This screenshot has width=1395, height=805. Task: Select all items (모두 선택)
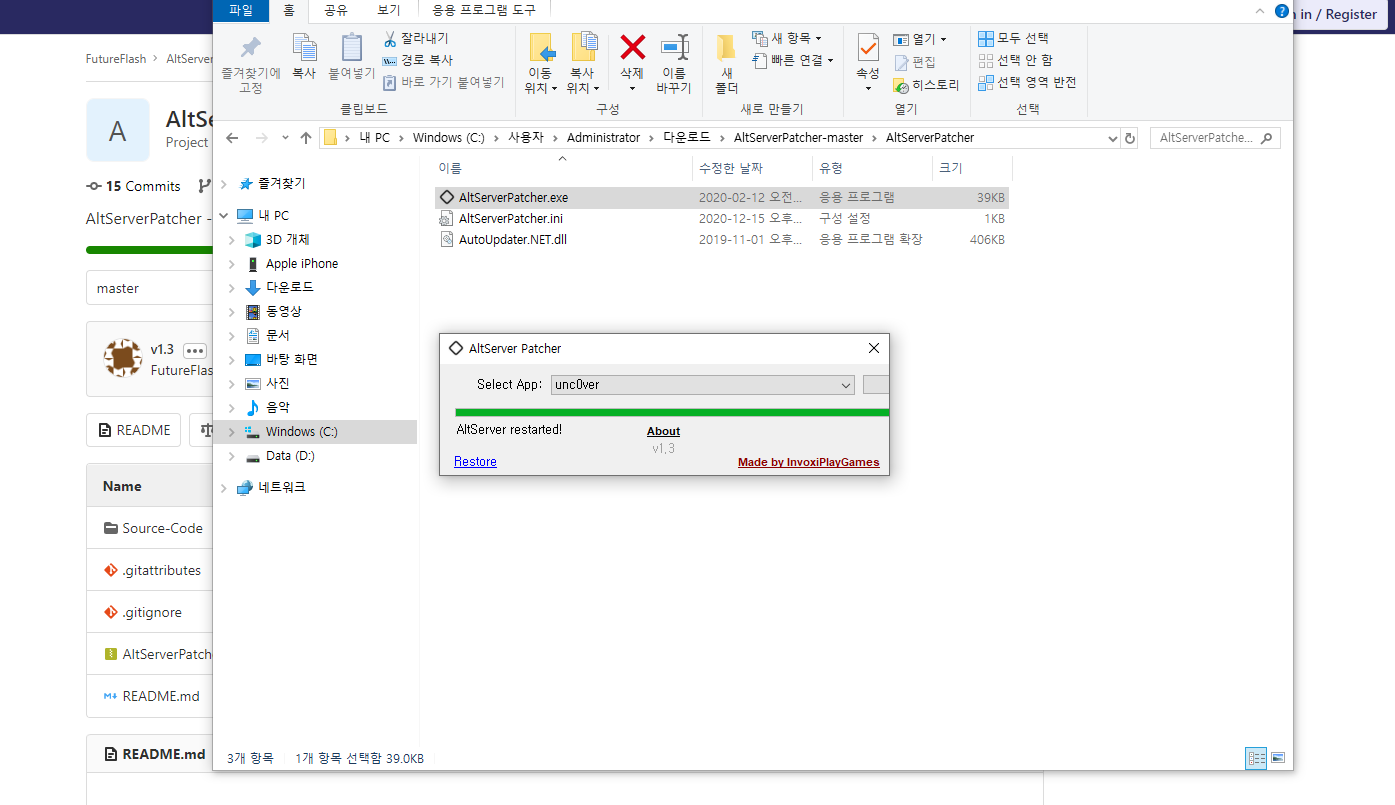pos(1014,38)
